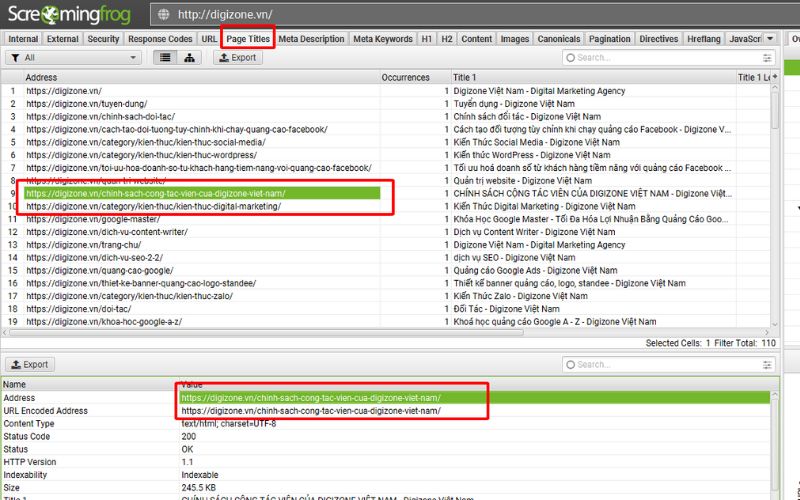Sort by the Address column header
This screenshot has width=800, height=500.
(x=202, y=78)
